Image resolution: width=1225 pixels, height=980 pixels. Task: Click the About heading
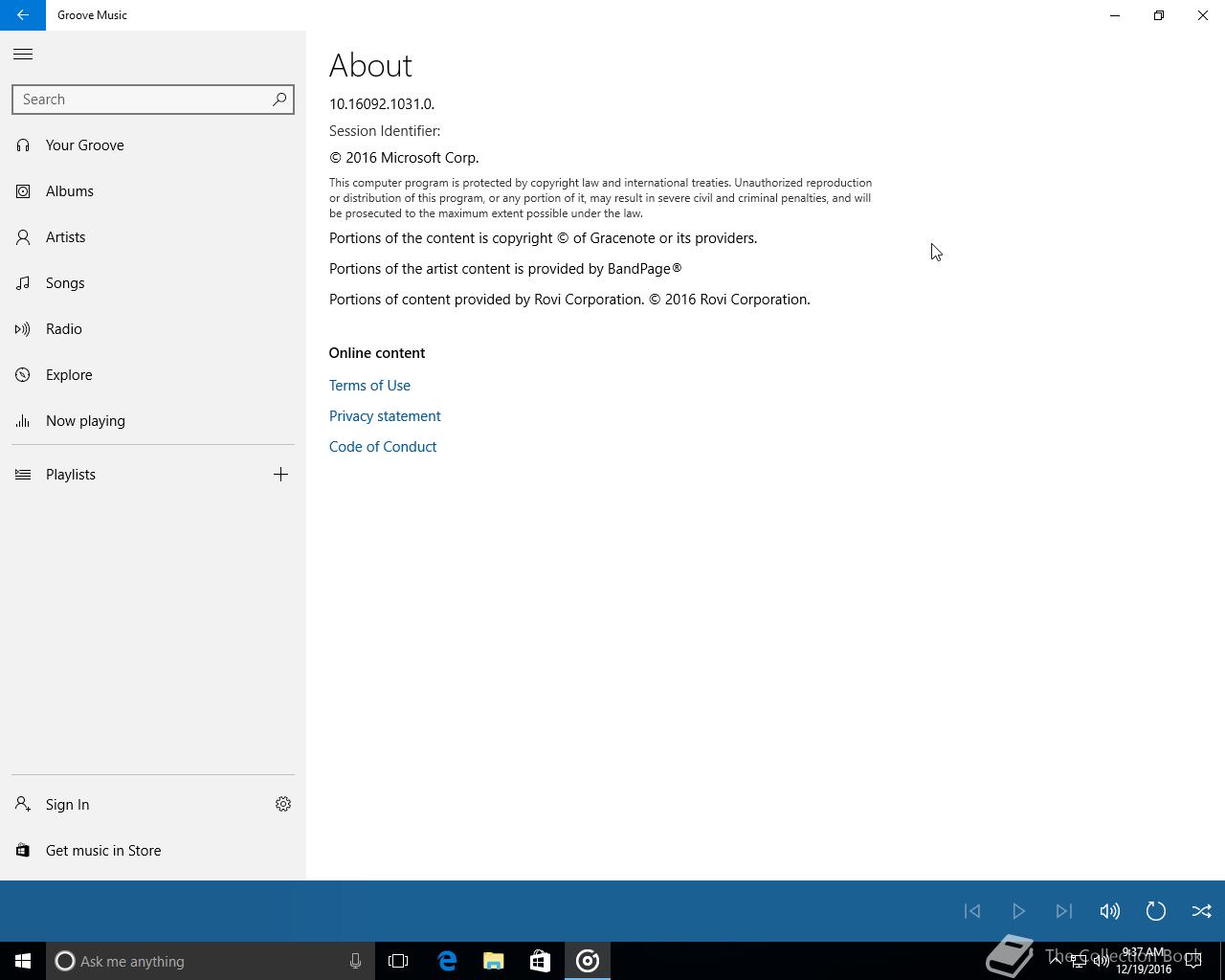point(370,65)
